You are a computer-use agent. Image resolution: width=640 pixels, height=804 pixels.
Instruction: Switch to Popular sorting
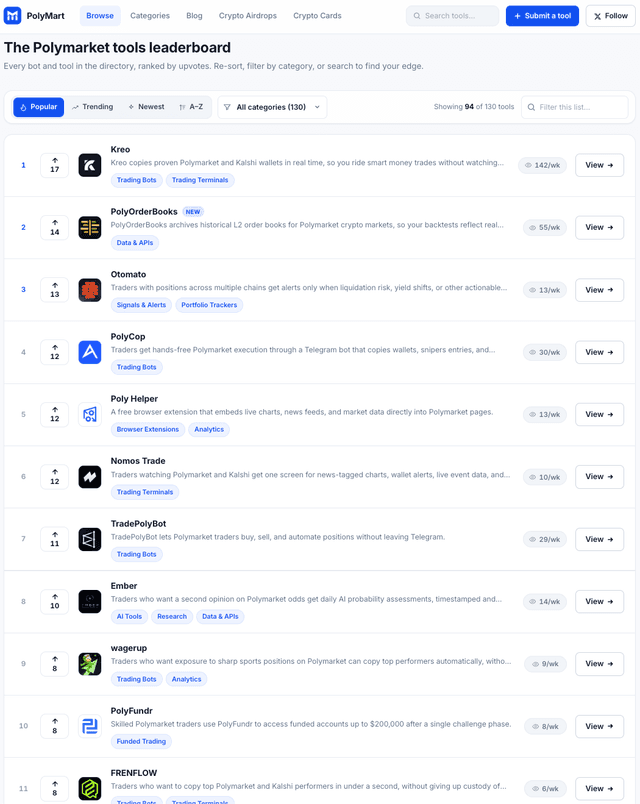tap(38, 107)
